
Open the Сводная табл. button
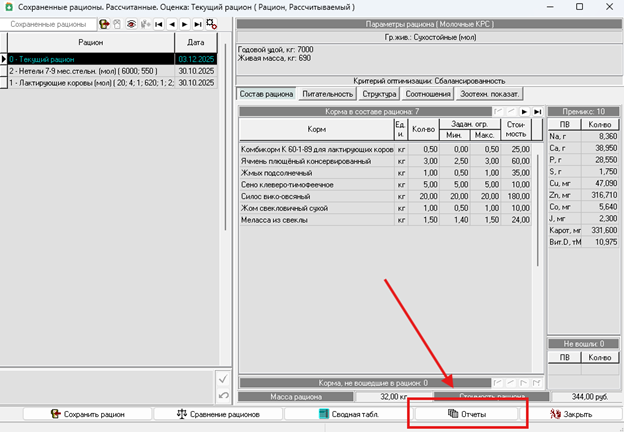[349, 414]
